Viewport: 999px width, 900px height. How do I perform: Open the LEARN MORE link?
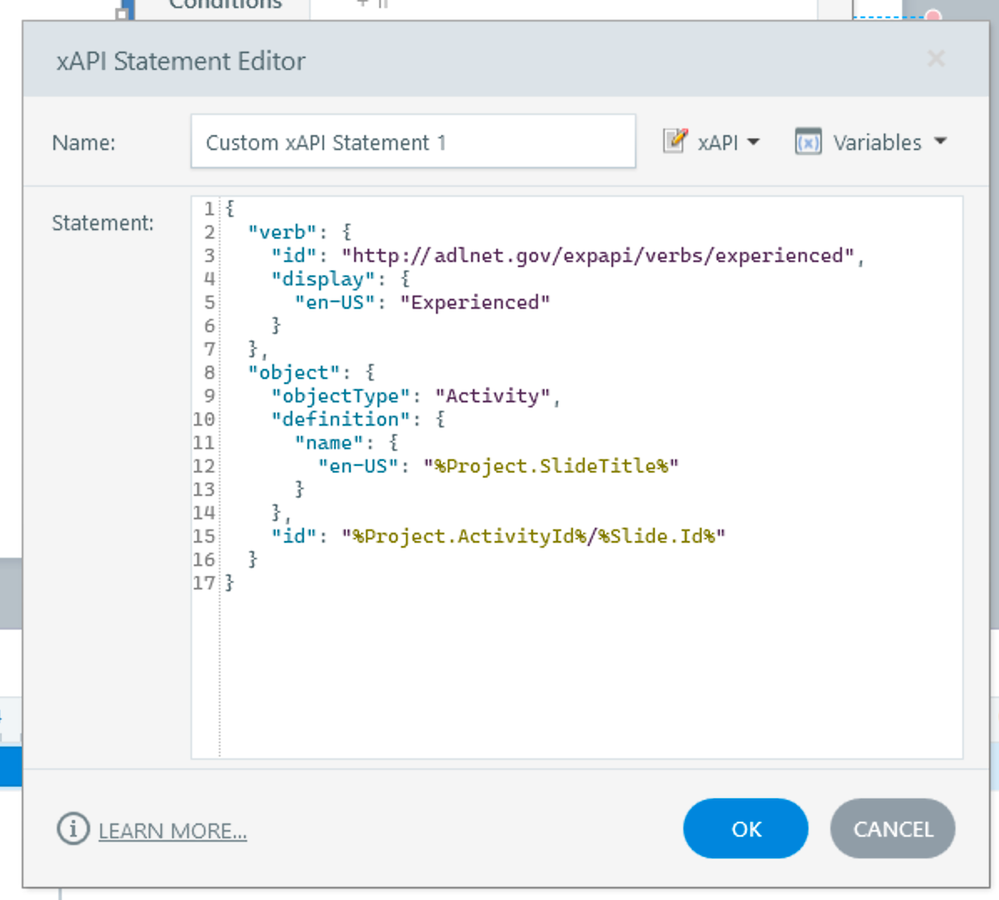point(172,831)
